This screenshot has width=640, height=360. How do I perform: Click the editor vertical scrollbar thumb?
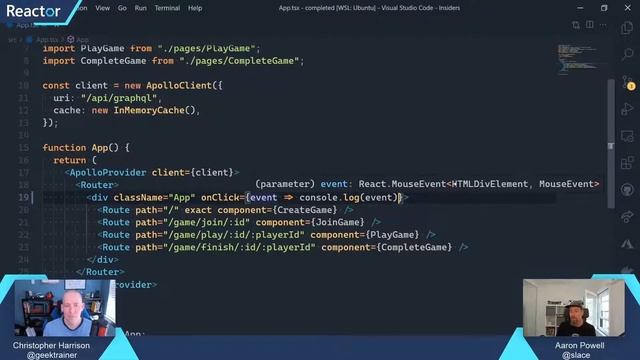pyautogui.click(x=611, y=143)
